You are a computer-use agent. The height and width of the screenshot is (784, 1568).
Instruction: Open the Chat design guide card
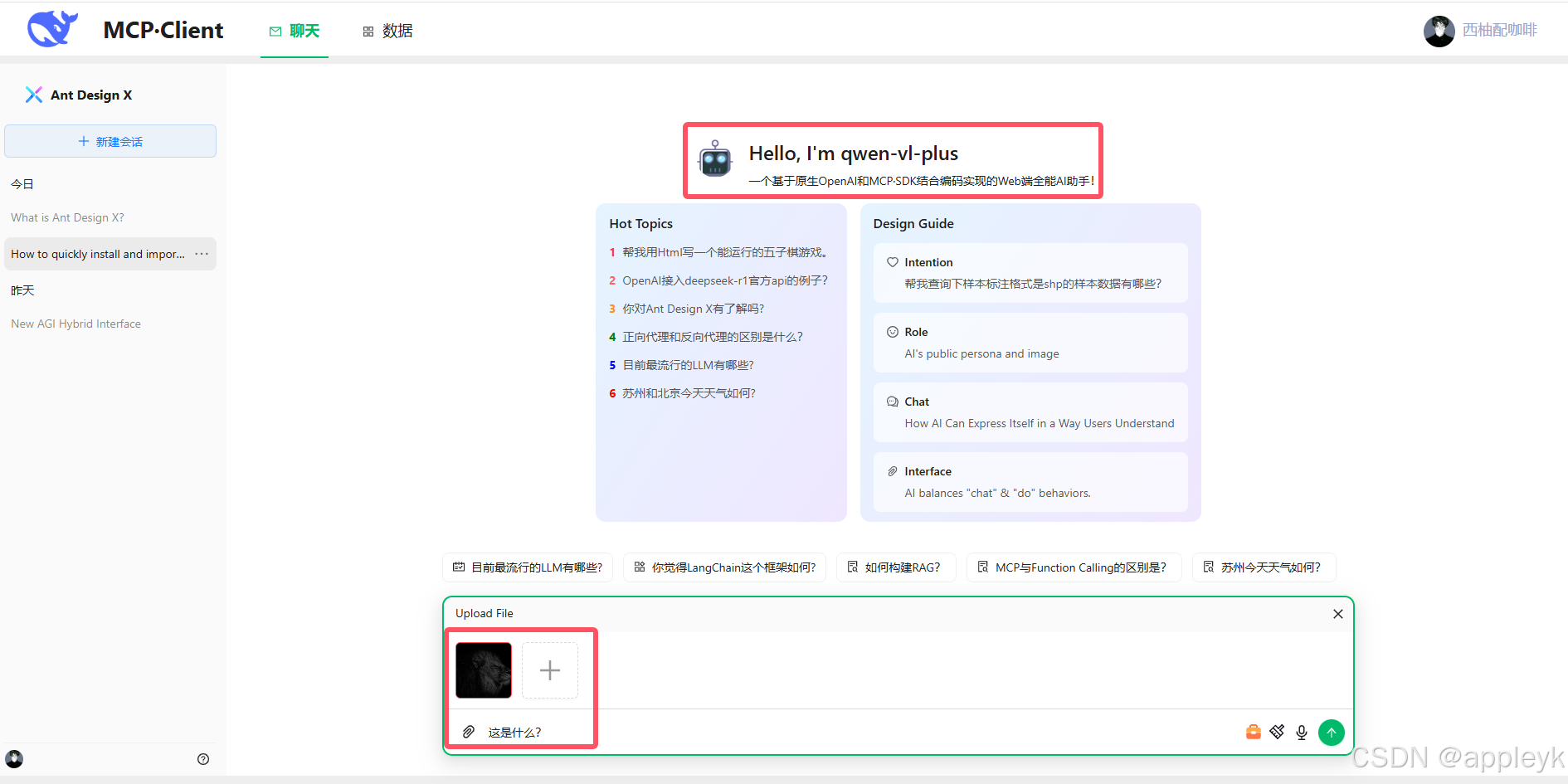click(x=1030, y=412)
